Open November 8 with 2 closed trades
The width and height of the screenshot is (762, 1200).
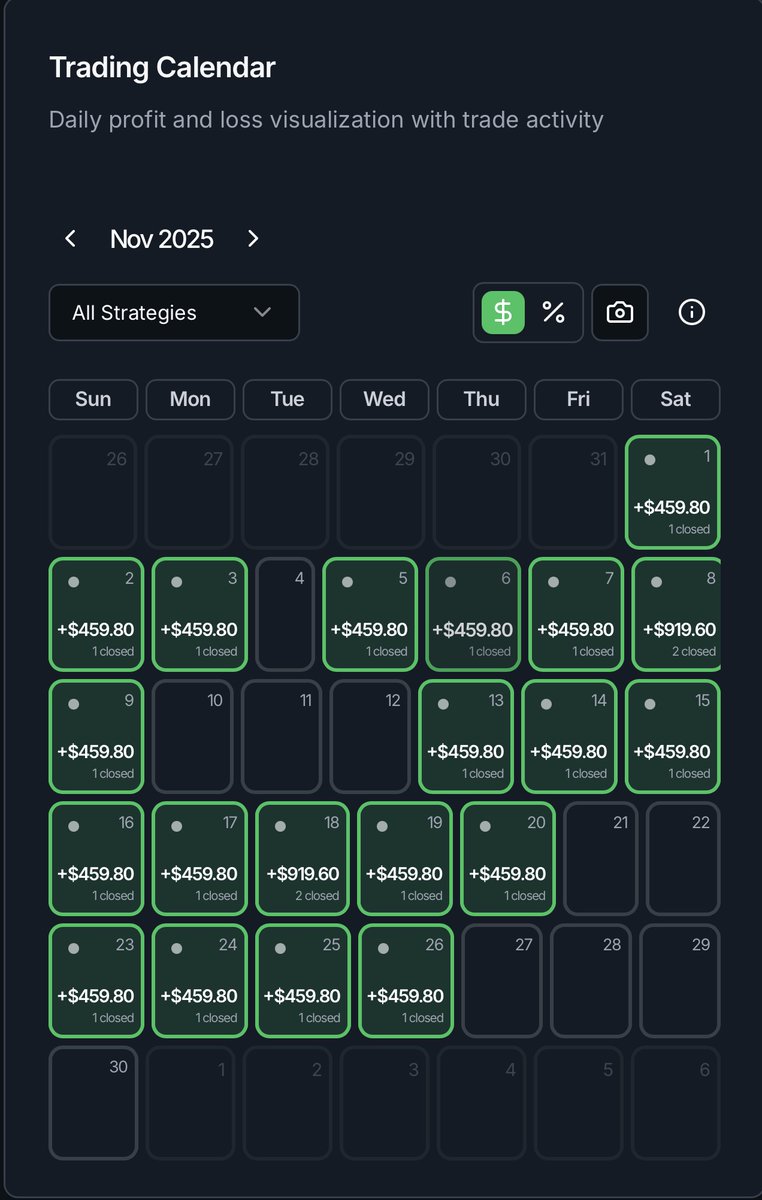pyautogui.click(x=677, y=614)
